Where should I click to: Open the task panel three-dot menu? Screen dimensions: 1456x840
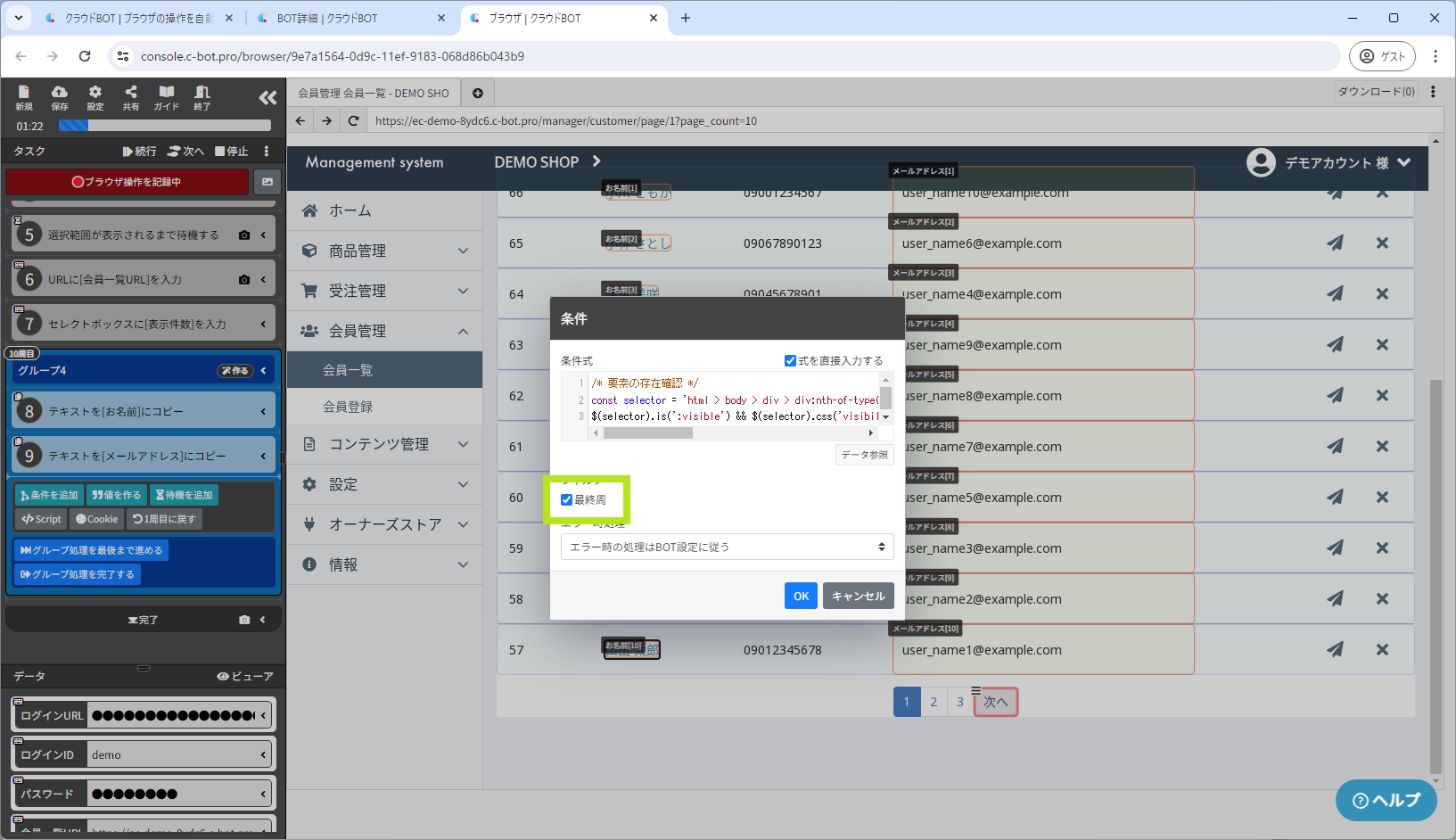267,151
